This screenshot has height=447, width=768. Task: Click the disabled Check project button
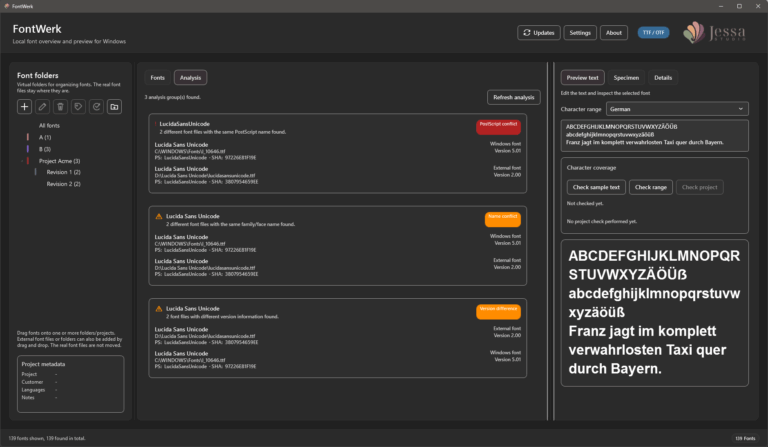pos(699,187)
